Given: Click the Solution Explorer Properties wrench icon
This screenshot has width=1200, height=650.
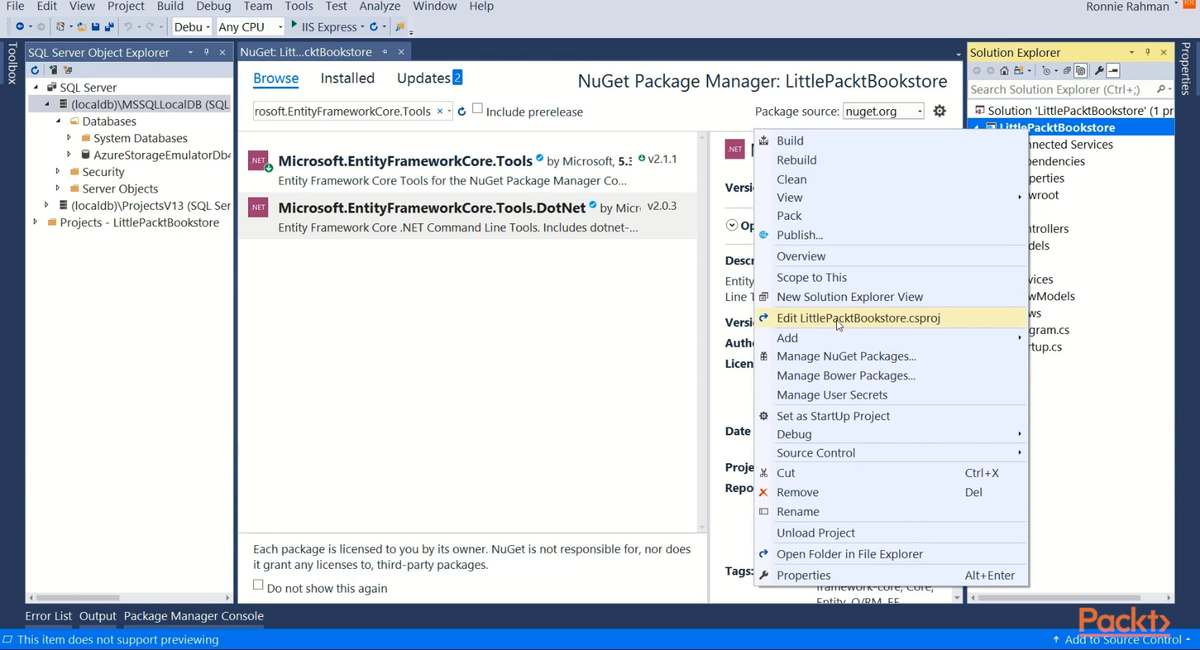Looking at the screenshot, I should click(x=1098, y=71).
